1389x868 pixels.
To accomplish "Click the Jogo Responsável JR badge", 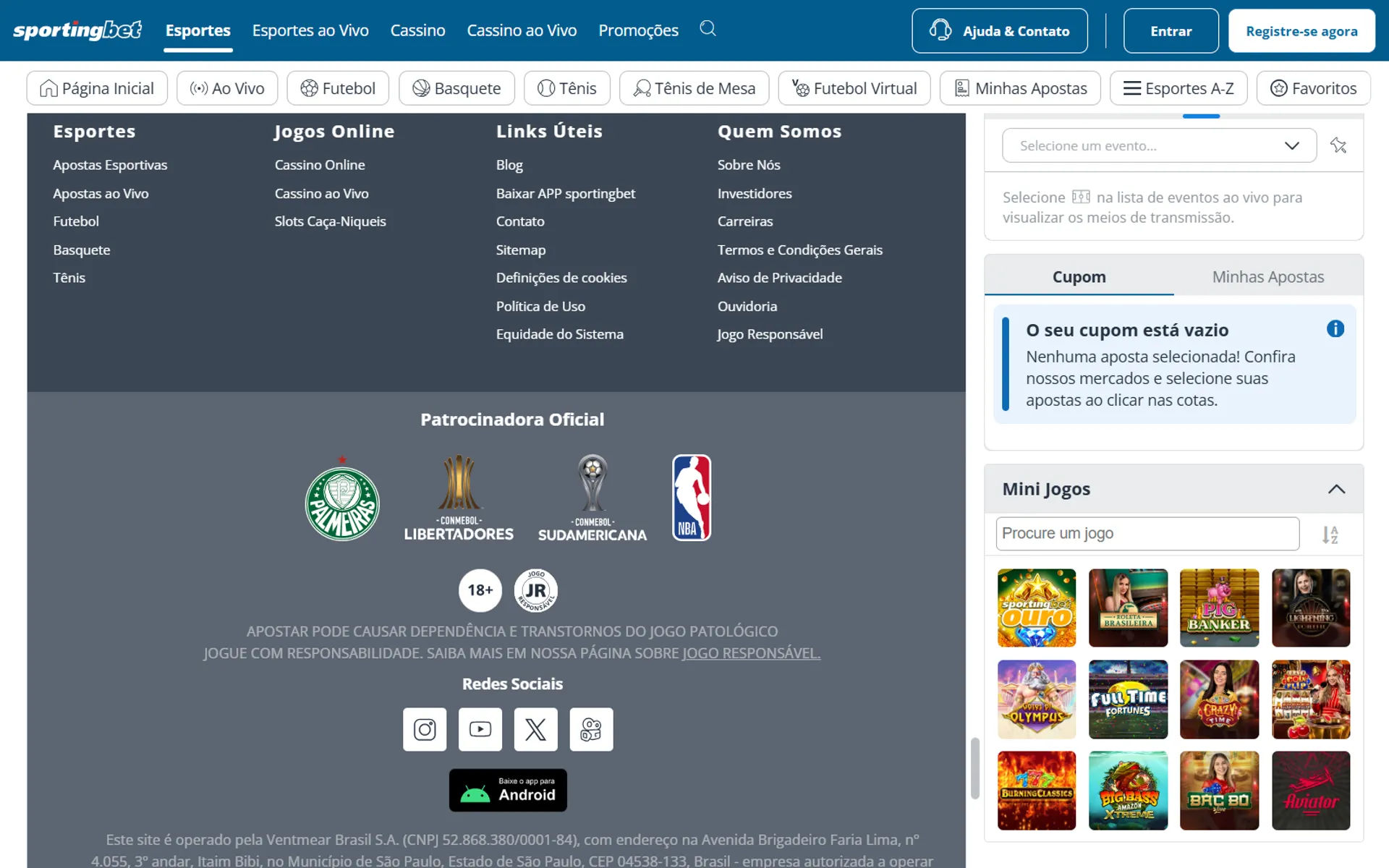I will [535, 590].
